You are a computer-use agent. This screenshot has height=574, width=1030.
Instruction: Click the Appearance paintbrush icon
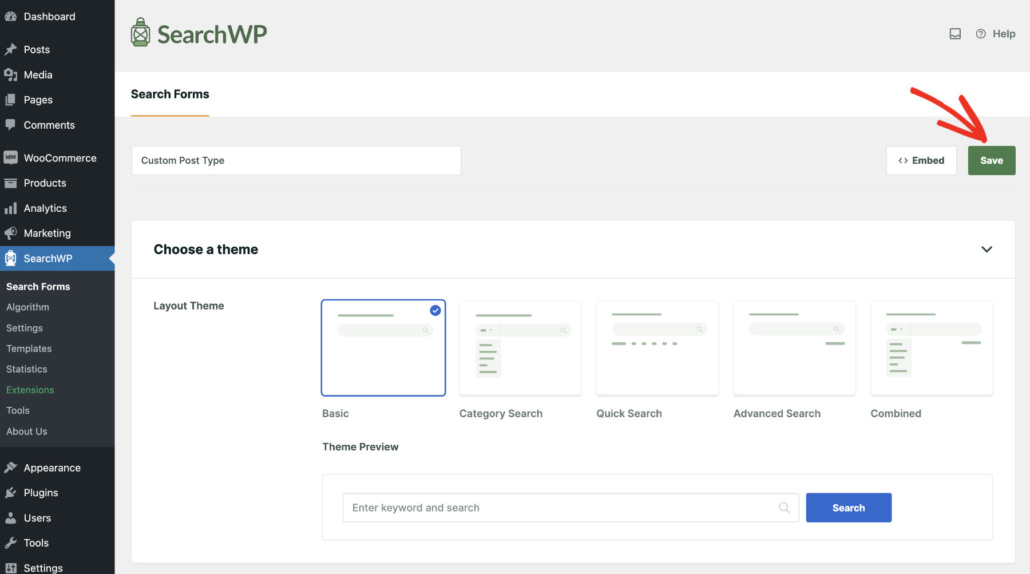[11, 468]
